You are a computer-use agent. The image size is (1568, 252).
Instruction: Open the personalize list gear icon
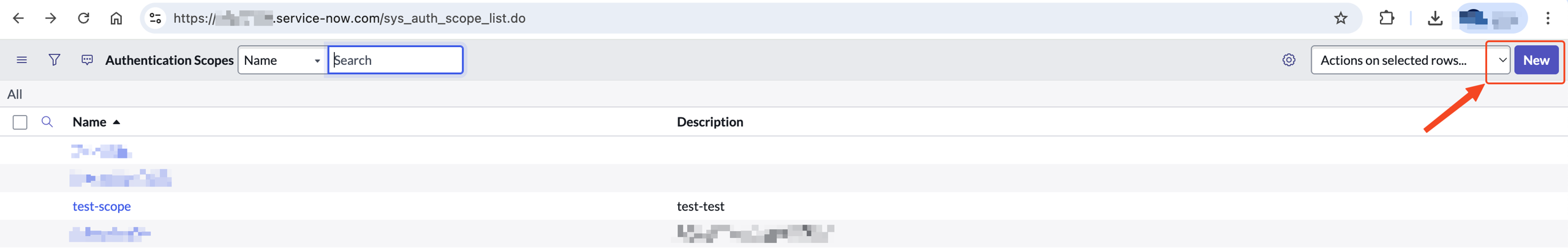1289,60
